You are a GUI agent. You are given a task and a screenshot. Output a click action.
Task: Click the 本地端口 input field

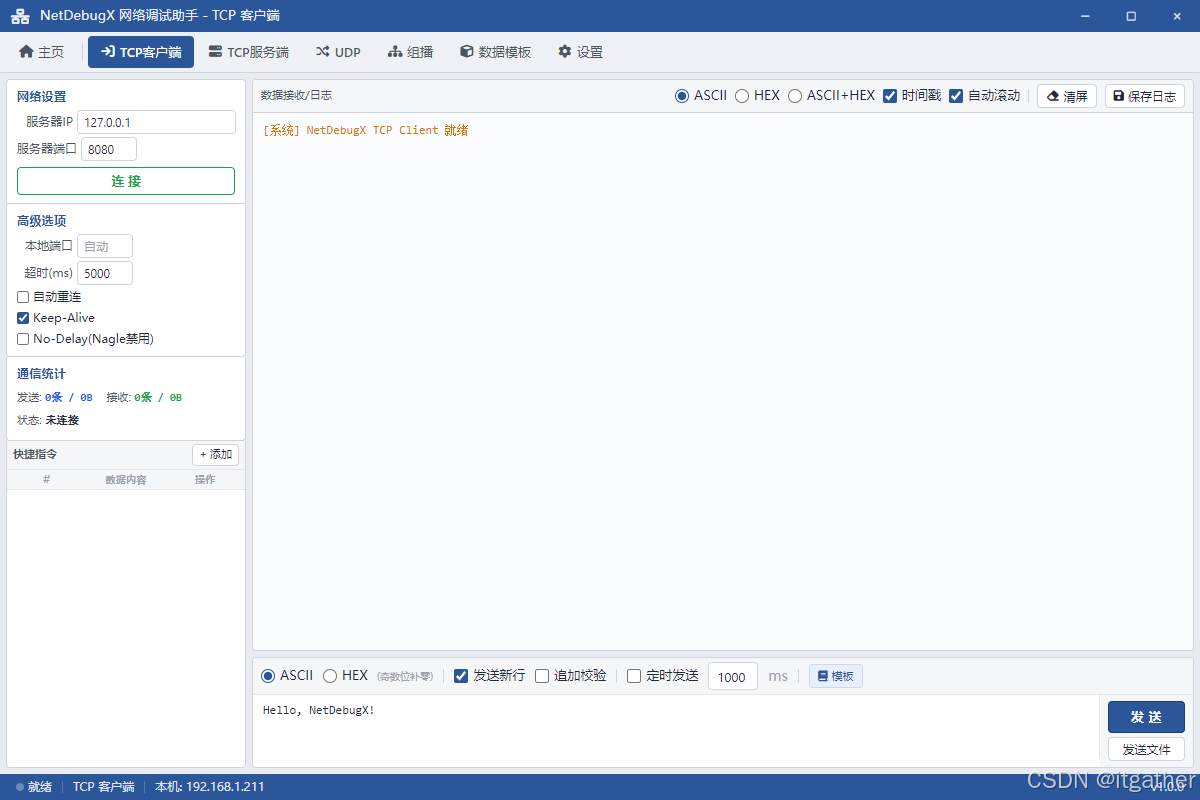click(105, 246)
